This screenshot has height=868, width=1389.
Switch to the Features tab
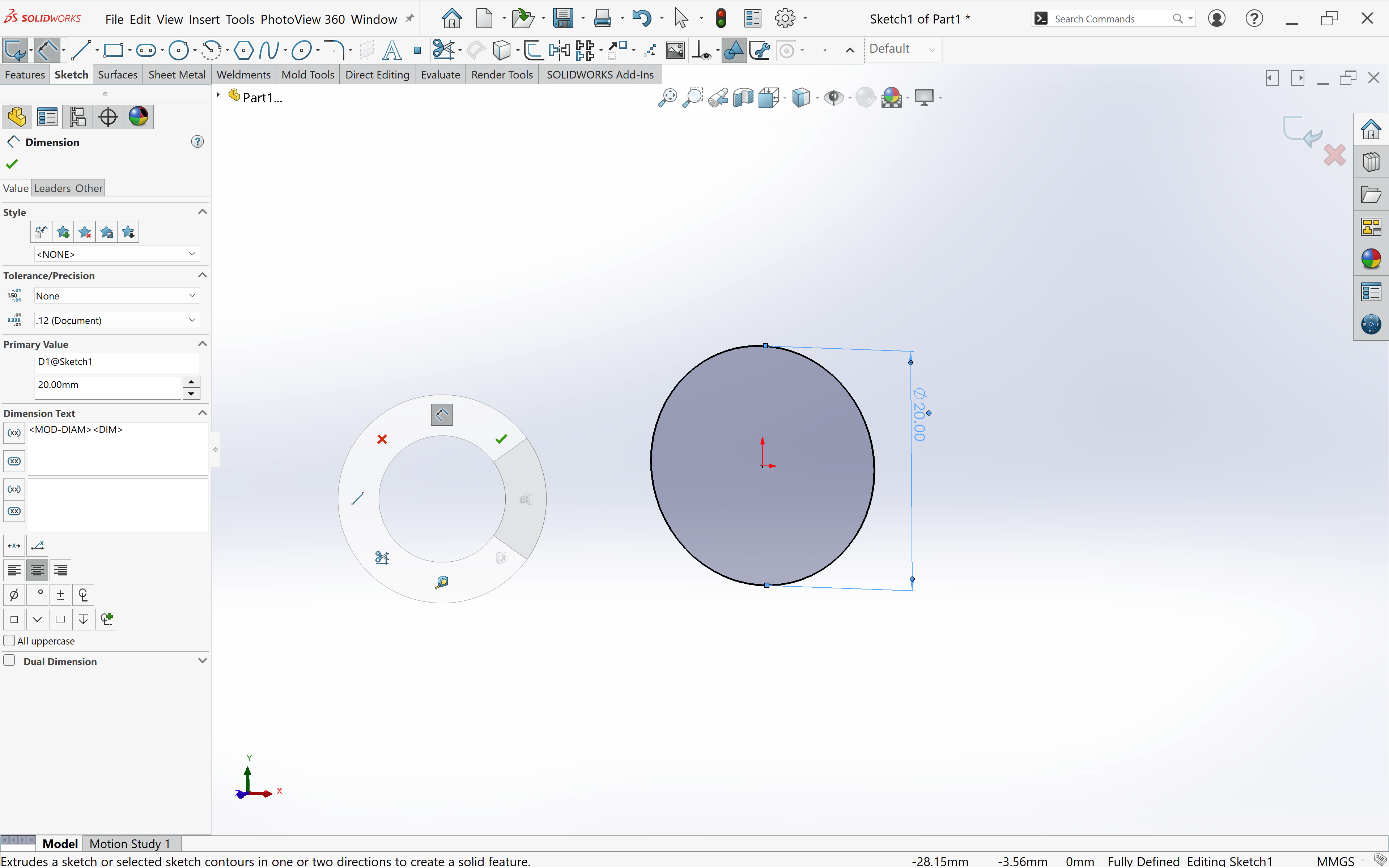coord(25,75)
